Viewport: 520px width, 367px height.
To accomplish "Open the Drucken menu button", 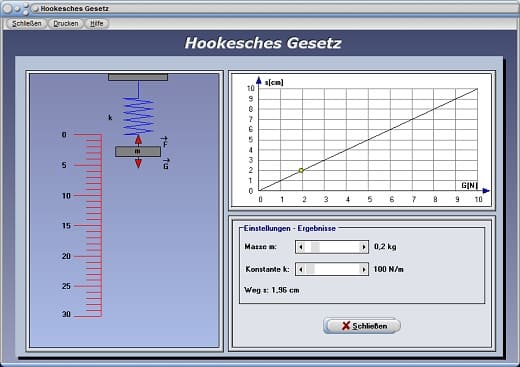I will pyautogui.click(x=66, y=24).
